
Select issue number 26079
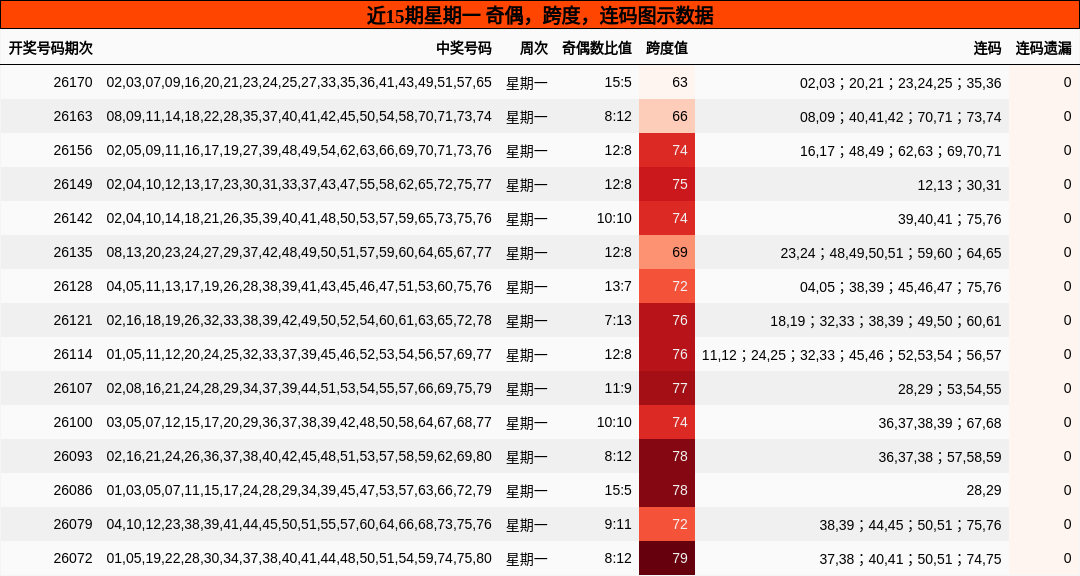pos(73,524)
